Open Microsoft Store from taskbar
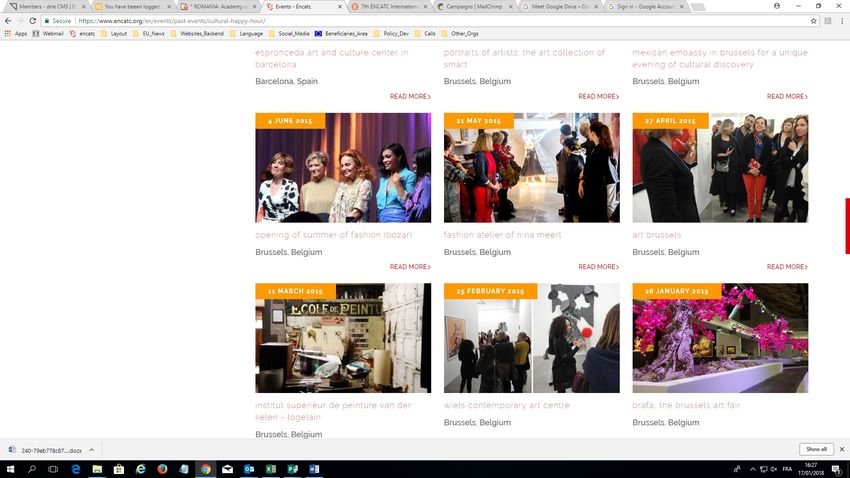Viewport: 850px width, 478px height. [119, 469]
